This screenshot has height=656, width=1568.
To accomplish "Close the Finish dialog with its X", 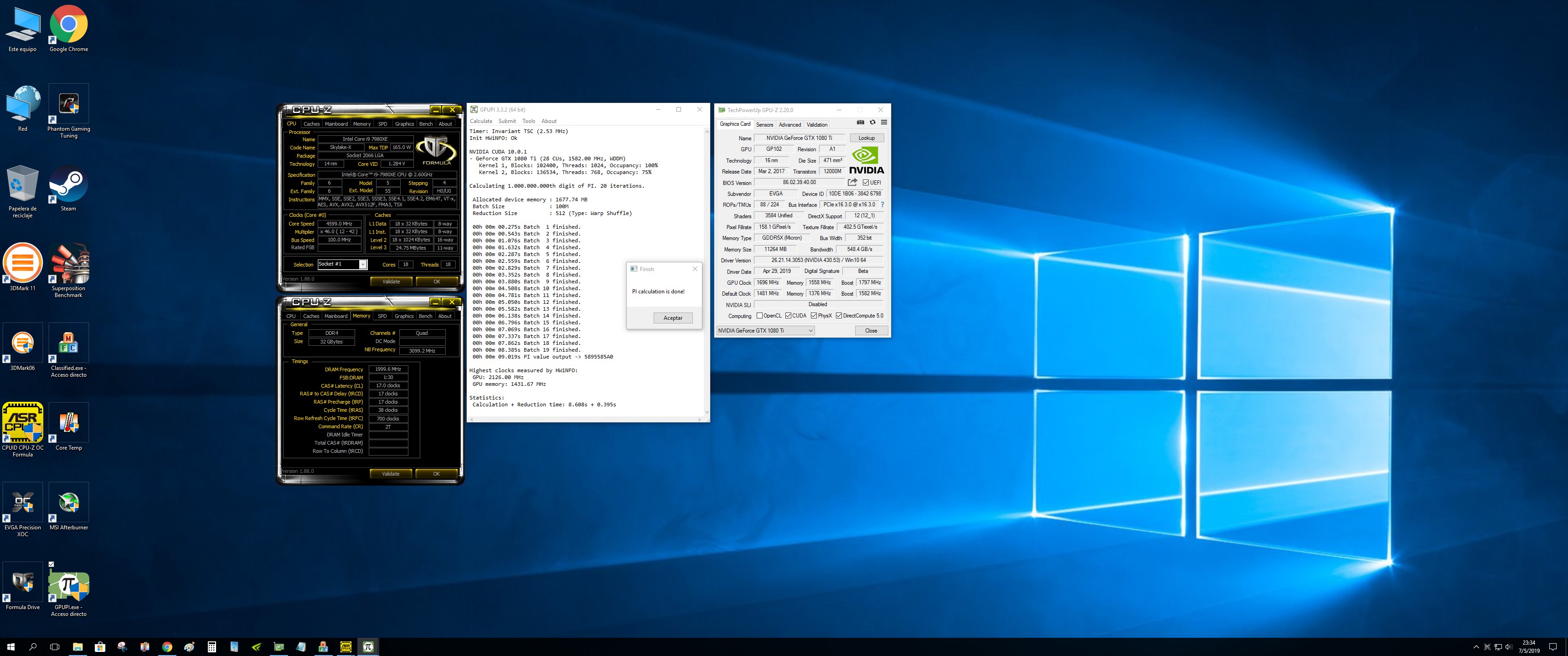I will (x=695, y=268).
